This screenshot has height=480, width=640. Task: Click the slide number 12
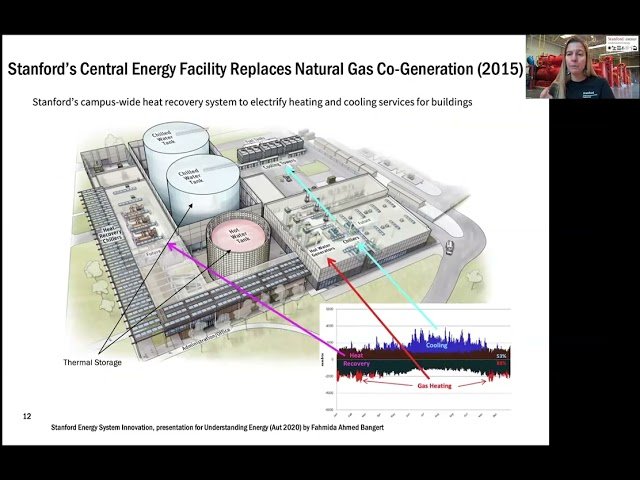point(27,416)
